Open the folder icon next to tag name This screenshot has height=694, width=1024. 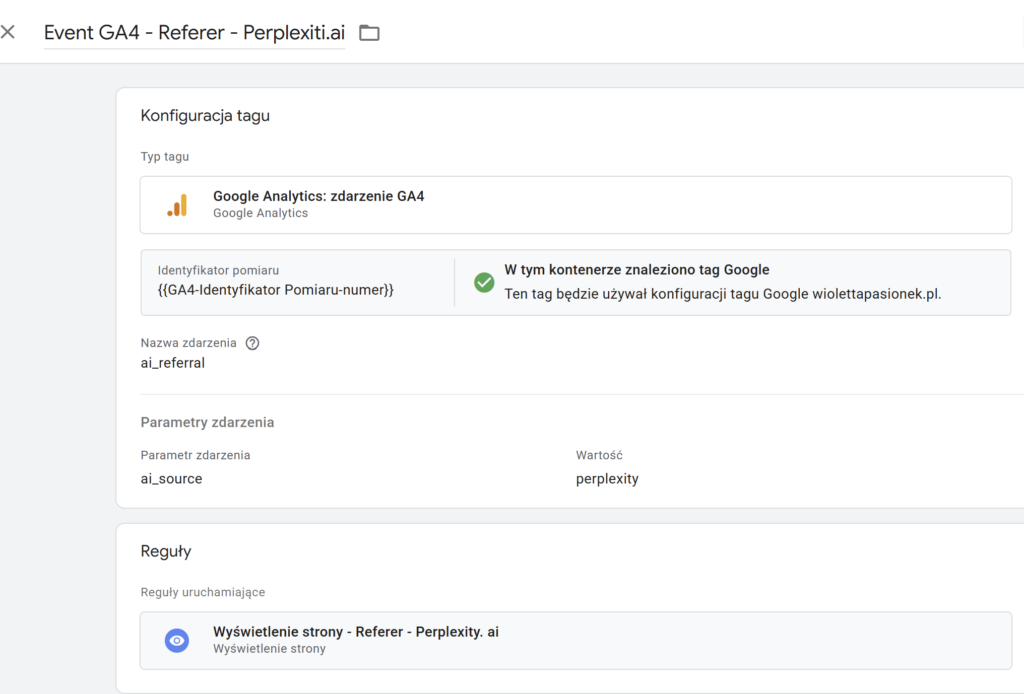(370, 33)
